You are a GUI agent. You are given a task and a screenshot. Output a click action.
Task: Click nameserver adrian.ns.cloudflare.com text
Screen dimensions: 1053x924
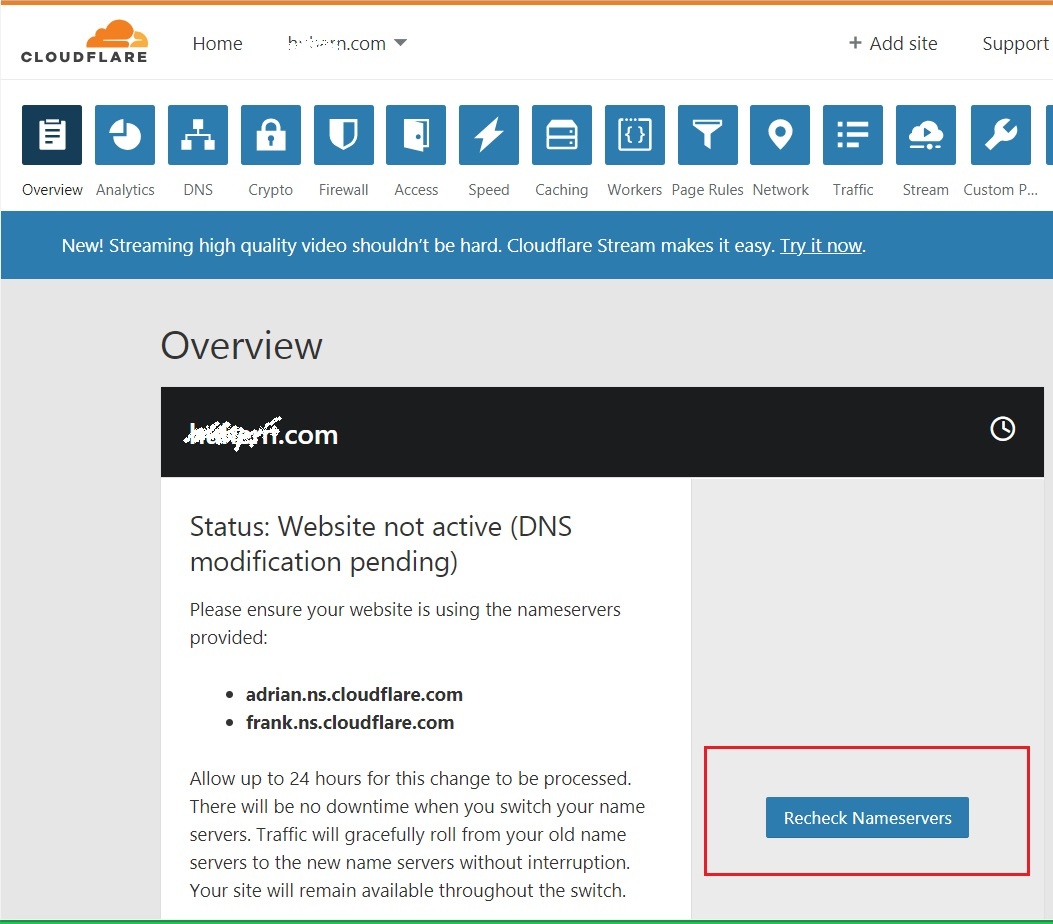click(x=354, y=694)
